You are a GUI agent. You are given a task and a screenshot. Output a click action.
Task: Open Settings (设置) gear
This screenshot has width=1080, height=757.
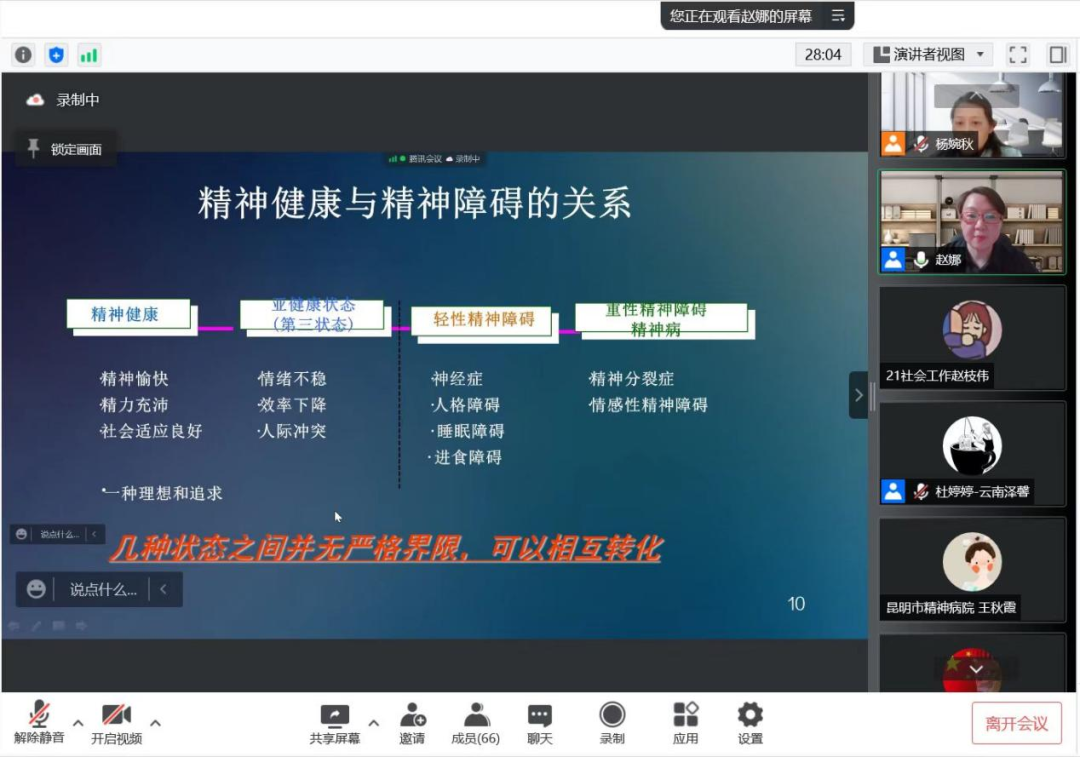click(x=750, y=723)
